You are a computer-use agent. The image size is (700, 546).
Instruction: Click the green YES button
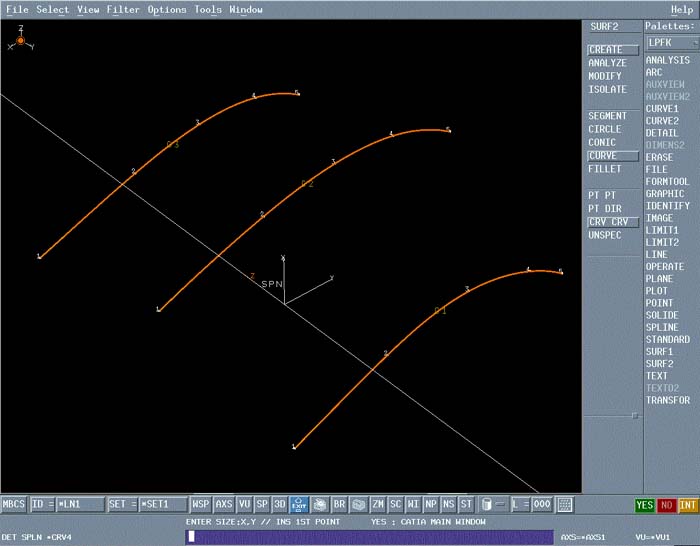click(644, 505)
